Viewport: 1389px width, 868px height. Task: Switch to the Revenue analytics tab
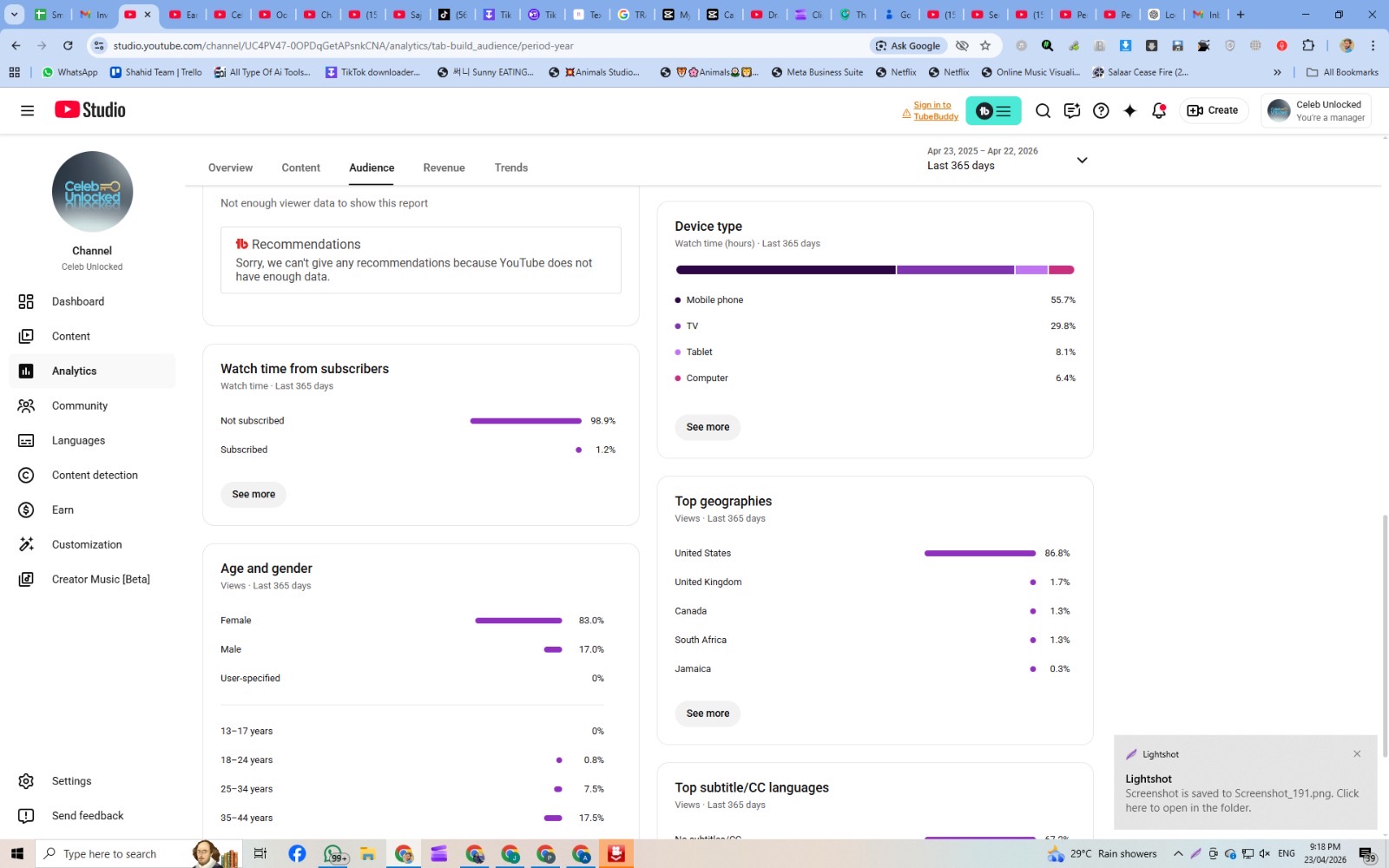(444, 168)
